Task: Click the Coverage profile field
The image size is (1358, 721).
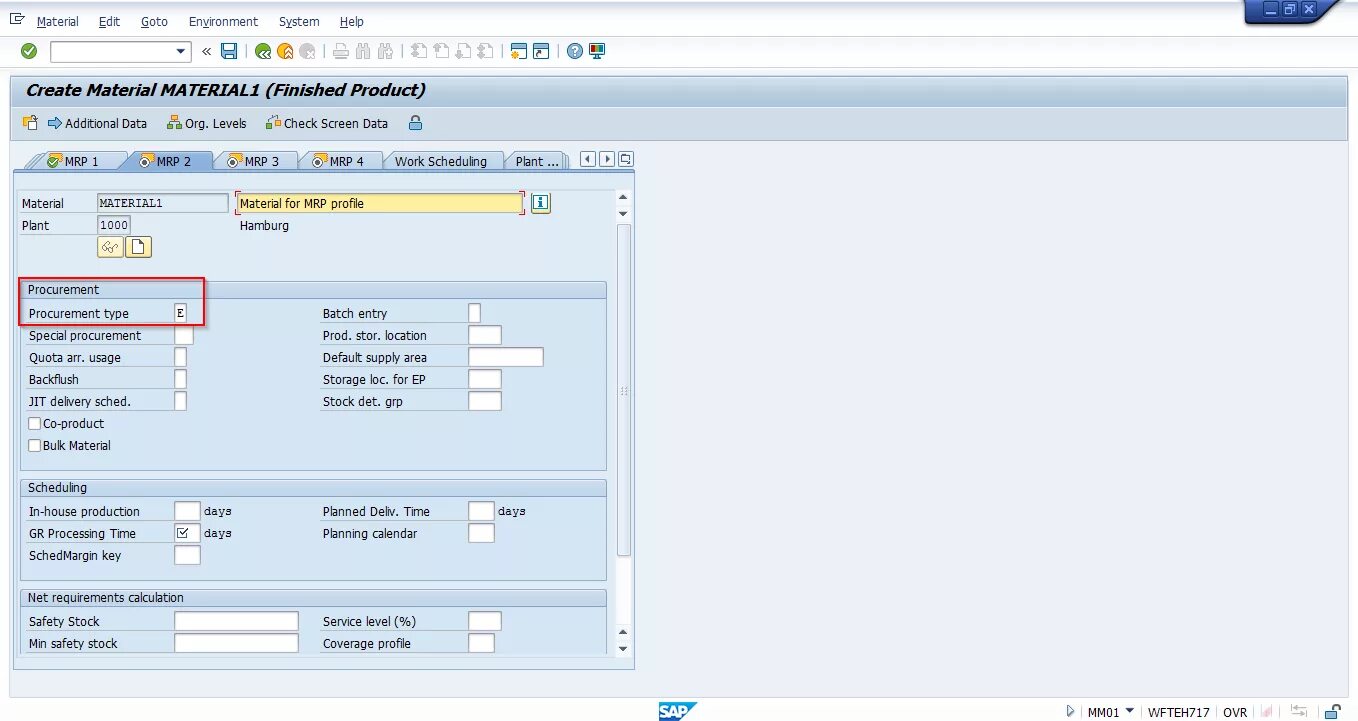Action: tap(481, 643)
